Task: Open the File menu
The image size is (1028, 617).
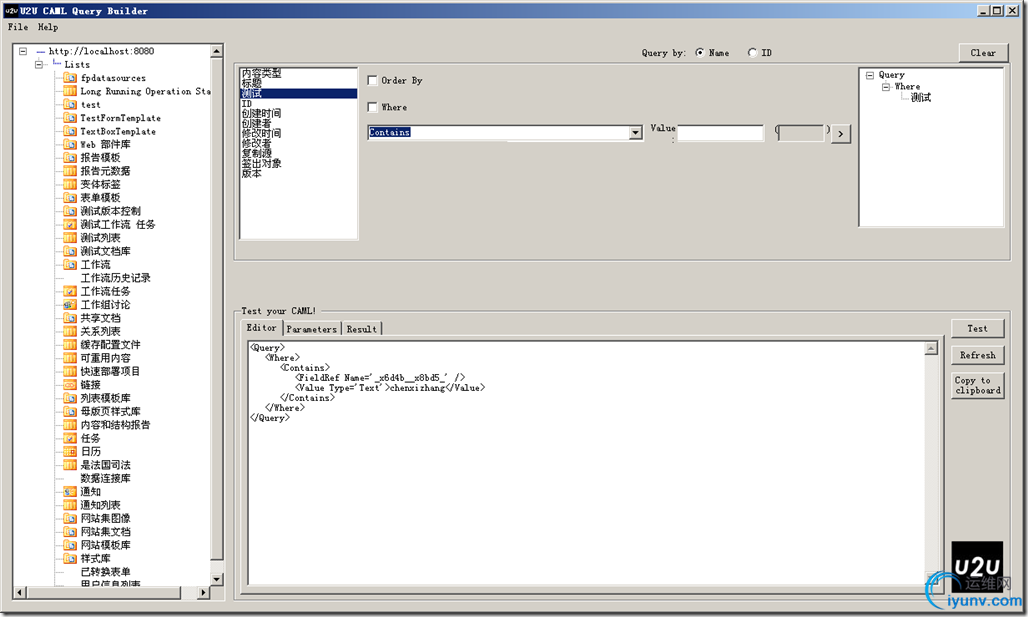Action: point(18,27)
